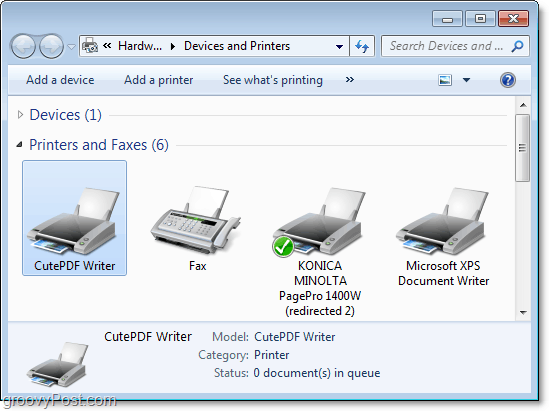
Task: Collapse the Printers and Faxes (6) group
Action: [20, 144]
